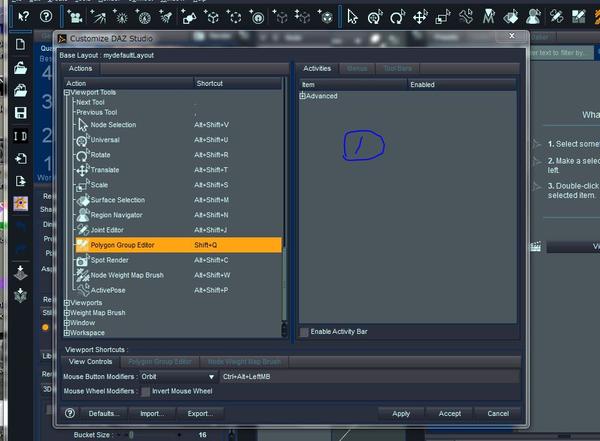Expand the Weight Map Brush tree group
This screenshot has width=600, height=441.
click(x=67, y=313)
